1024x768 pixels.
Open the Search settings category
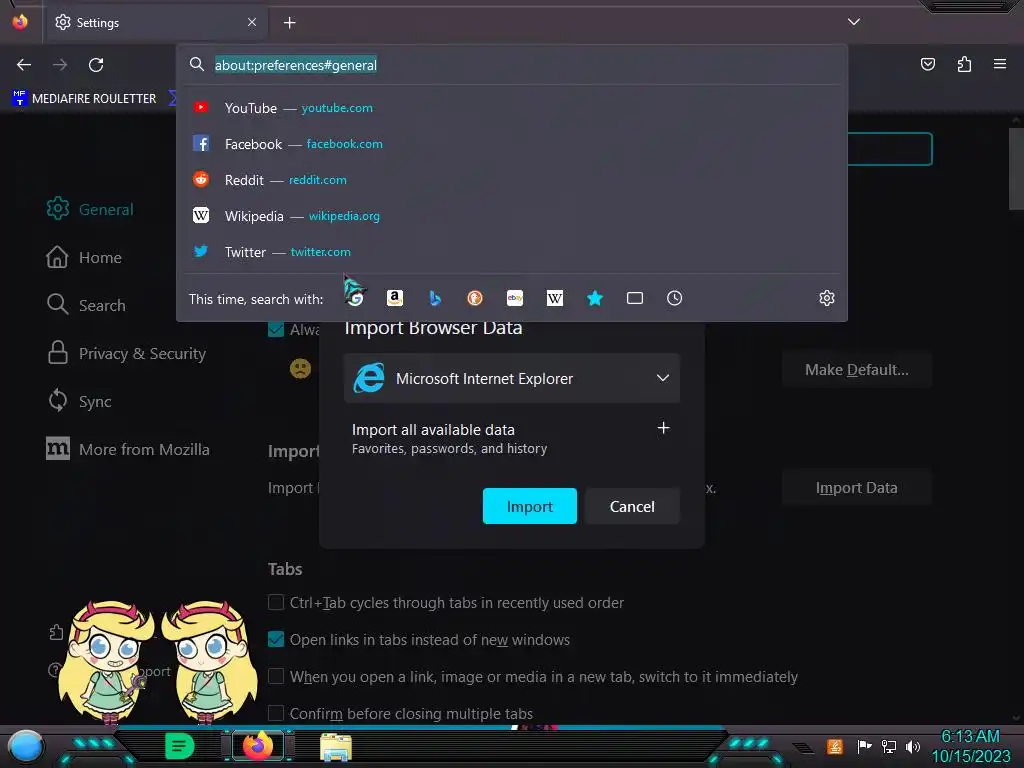pos(86,305)
